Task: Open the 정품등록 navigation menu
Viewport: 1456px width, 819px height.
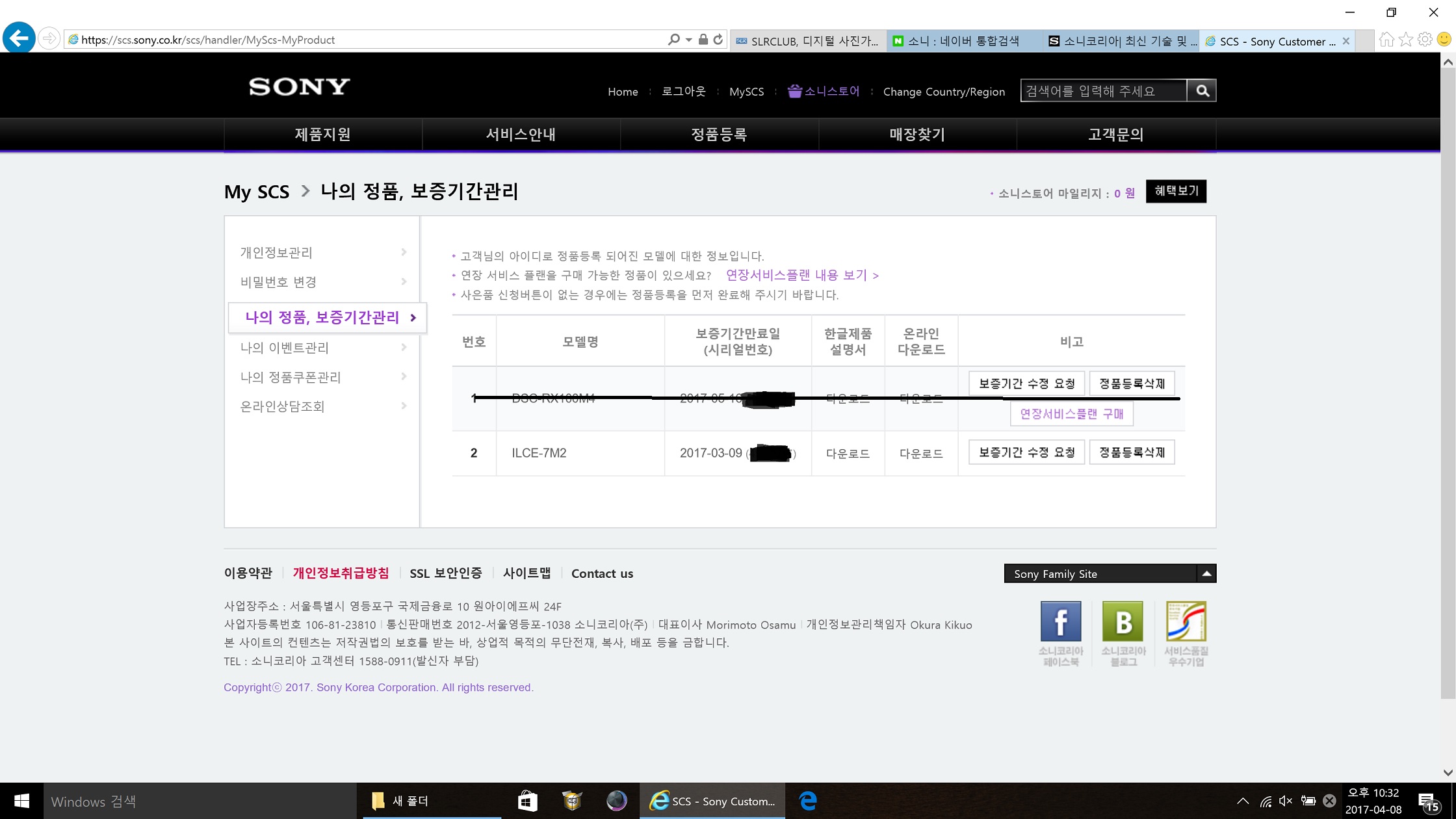Action: [719, 135]
